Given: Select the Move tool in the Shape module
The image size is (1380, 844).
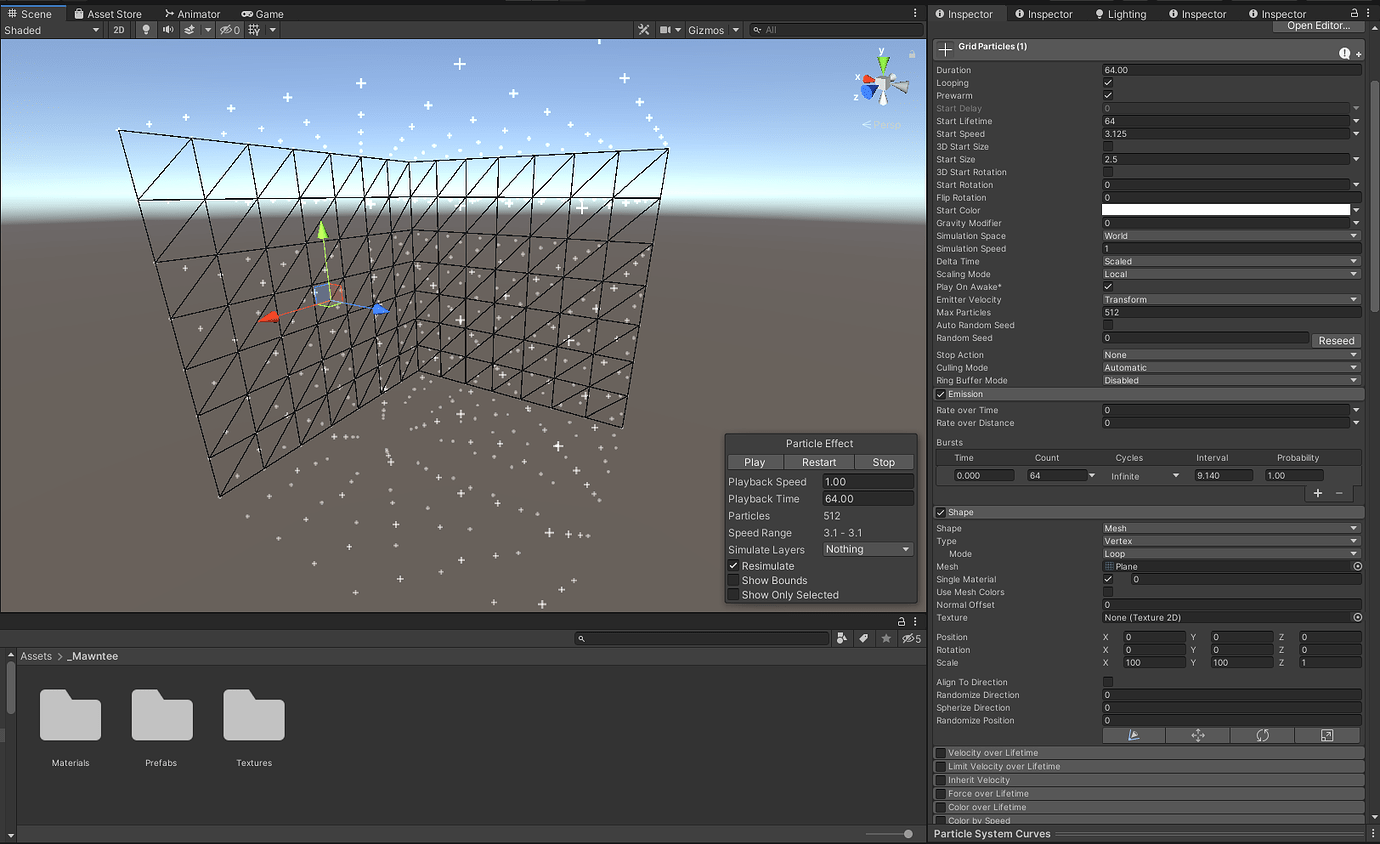Looking at the screenshot, I should (1197, 735).
